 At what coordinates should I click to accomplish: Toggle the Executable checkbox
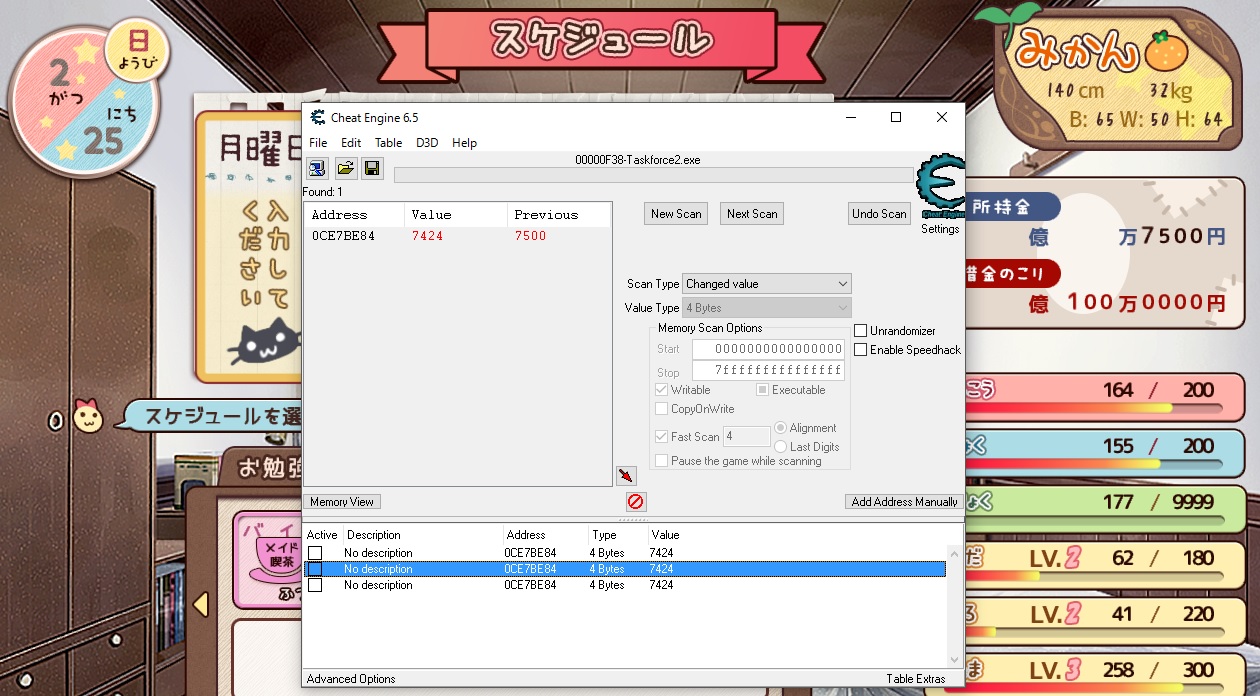coord(762,390)
